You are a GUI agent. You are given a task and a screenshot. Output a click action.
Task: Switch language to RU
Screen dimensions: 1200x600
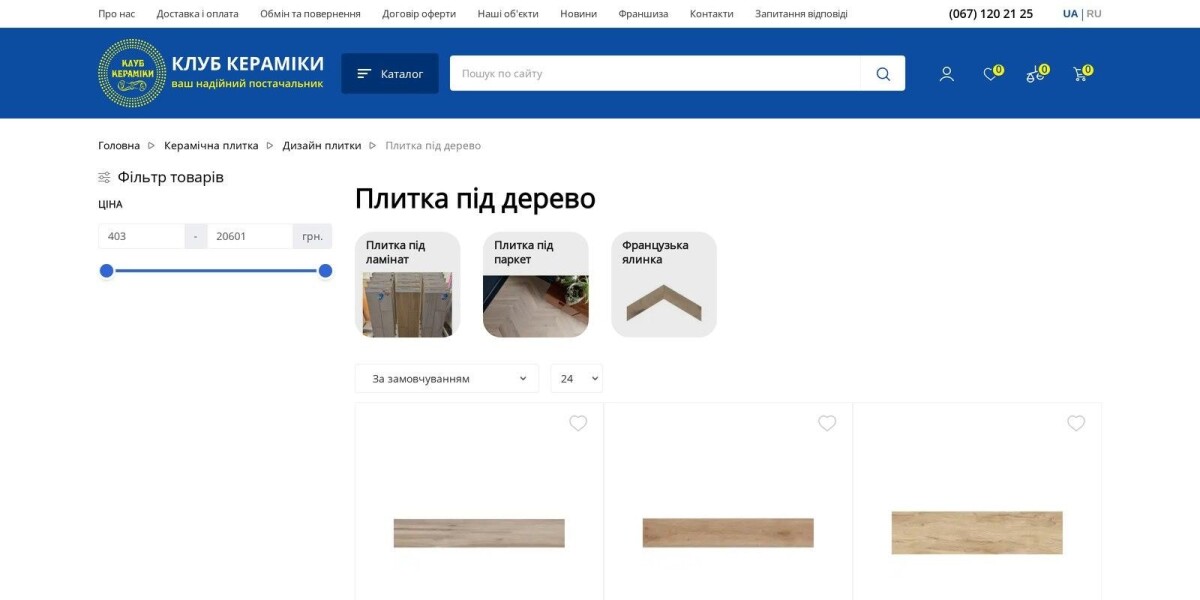pyautogui.click(x=1094, y=14)
